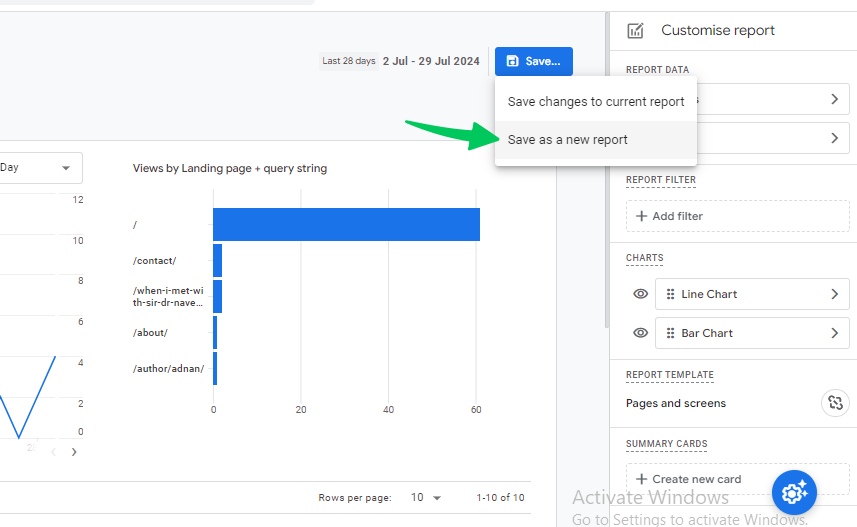
Task: Click the plus icon for Create new card
Action: coord(642,479)
